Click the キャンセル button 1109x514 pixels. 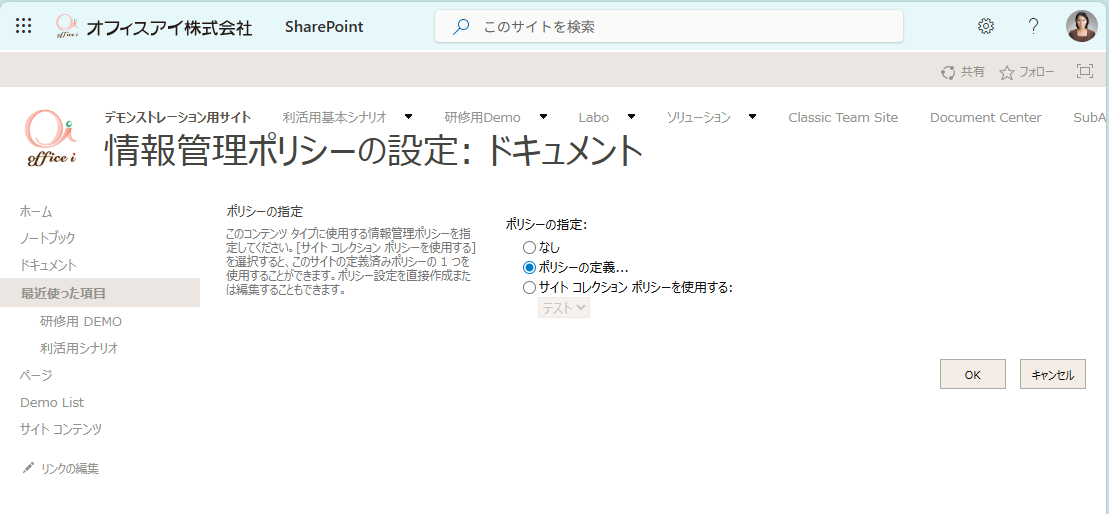[1052, 375]
